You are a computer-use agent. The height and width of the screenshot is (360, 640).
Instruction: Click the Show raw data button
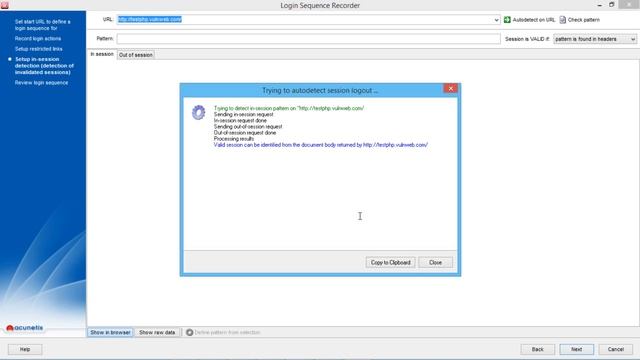[x=157, y=332]
